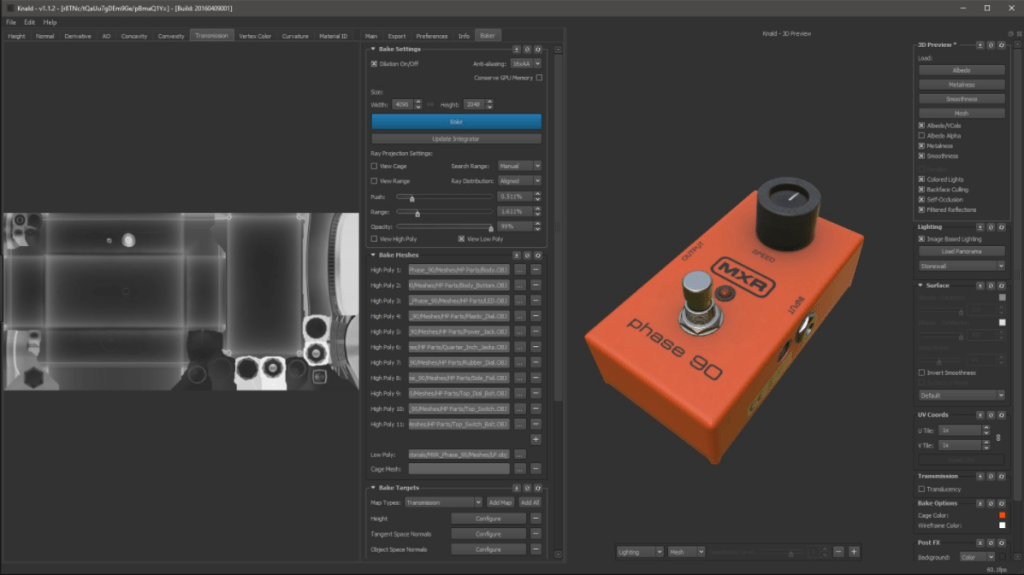Viewport: 1024px width, 575px height.
Task: Enable Conserve GPU Memory
Action: tap(539, 77)
